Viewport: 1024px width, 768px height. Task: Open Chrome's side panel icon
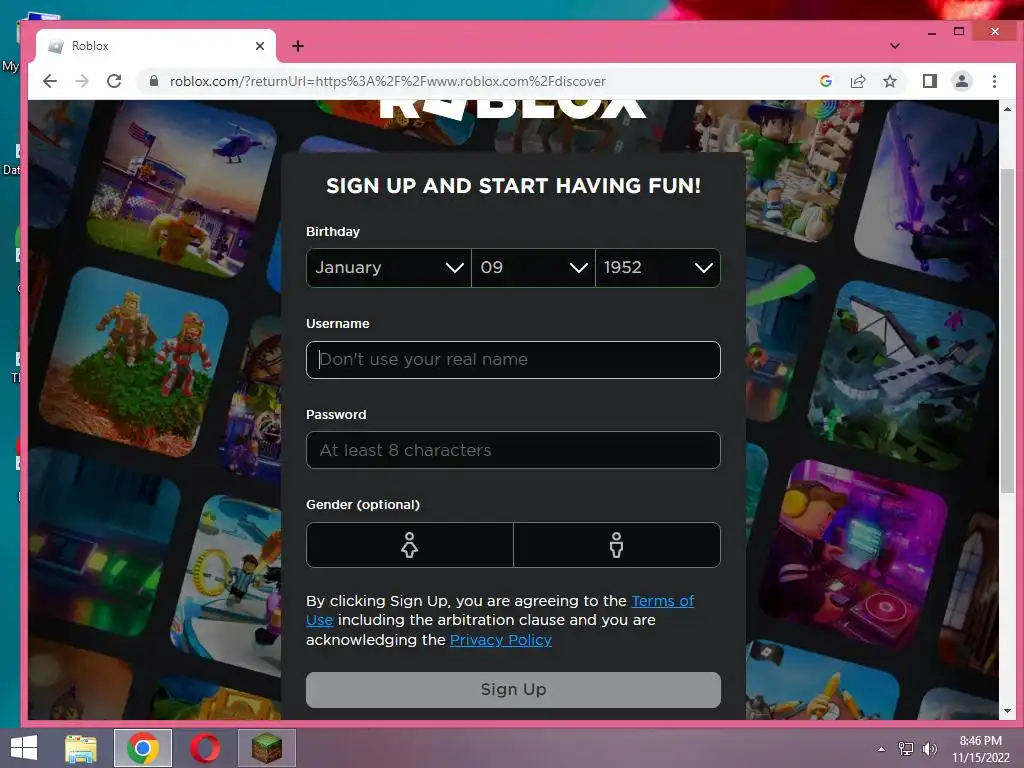point(929,81)
